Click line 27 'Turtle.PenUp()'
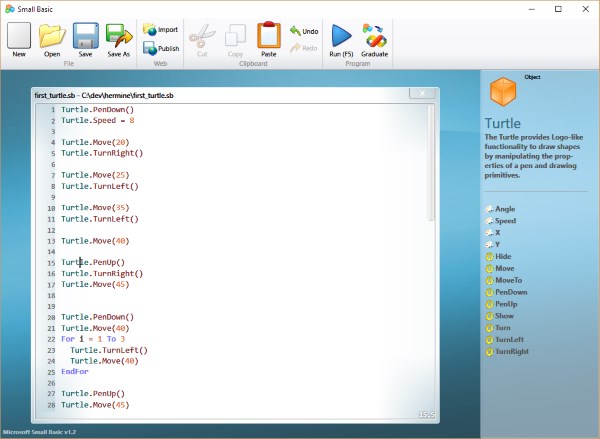The width and height of the screenshot is (600, 439). [93, 393]
